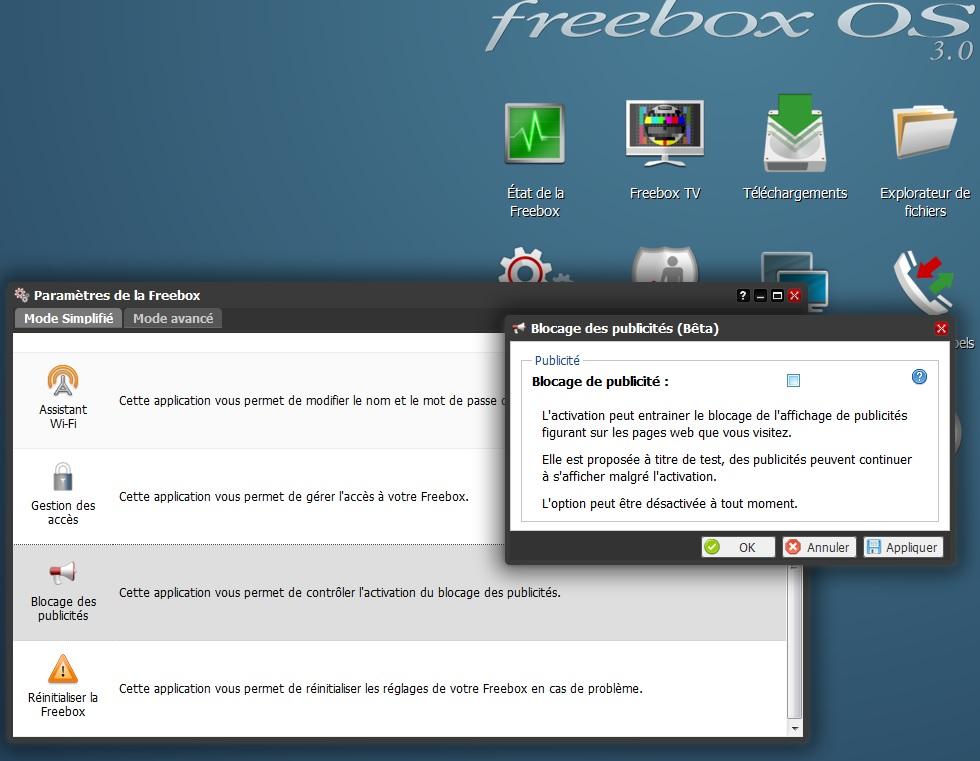The width and height of the screenshot is (980, 761).
Task: Close the Paramètres de la Freebox window
Action: point(794,296)
